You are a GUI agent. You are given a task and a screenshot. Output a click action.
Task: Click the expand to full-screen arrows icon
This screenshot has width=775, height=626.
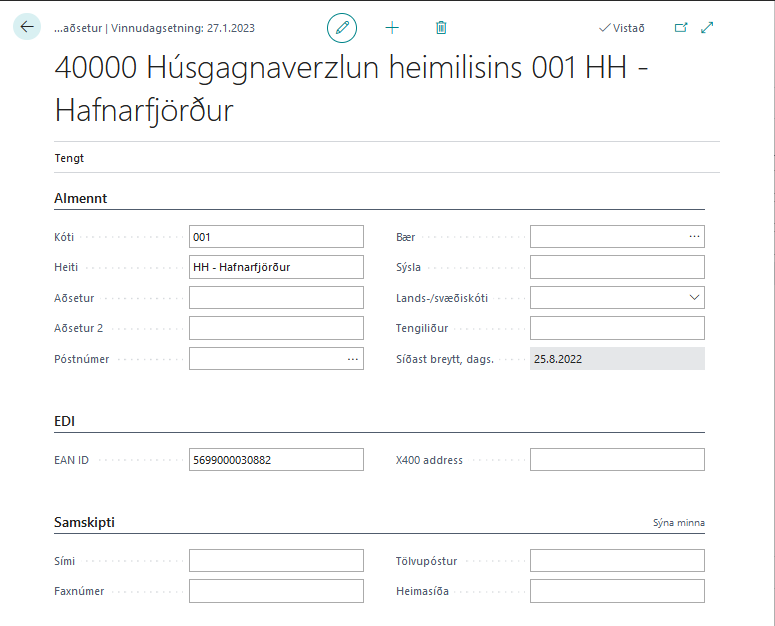pos(708,28)
